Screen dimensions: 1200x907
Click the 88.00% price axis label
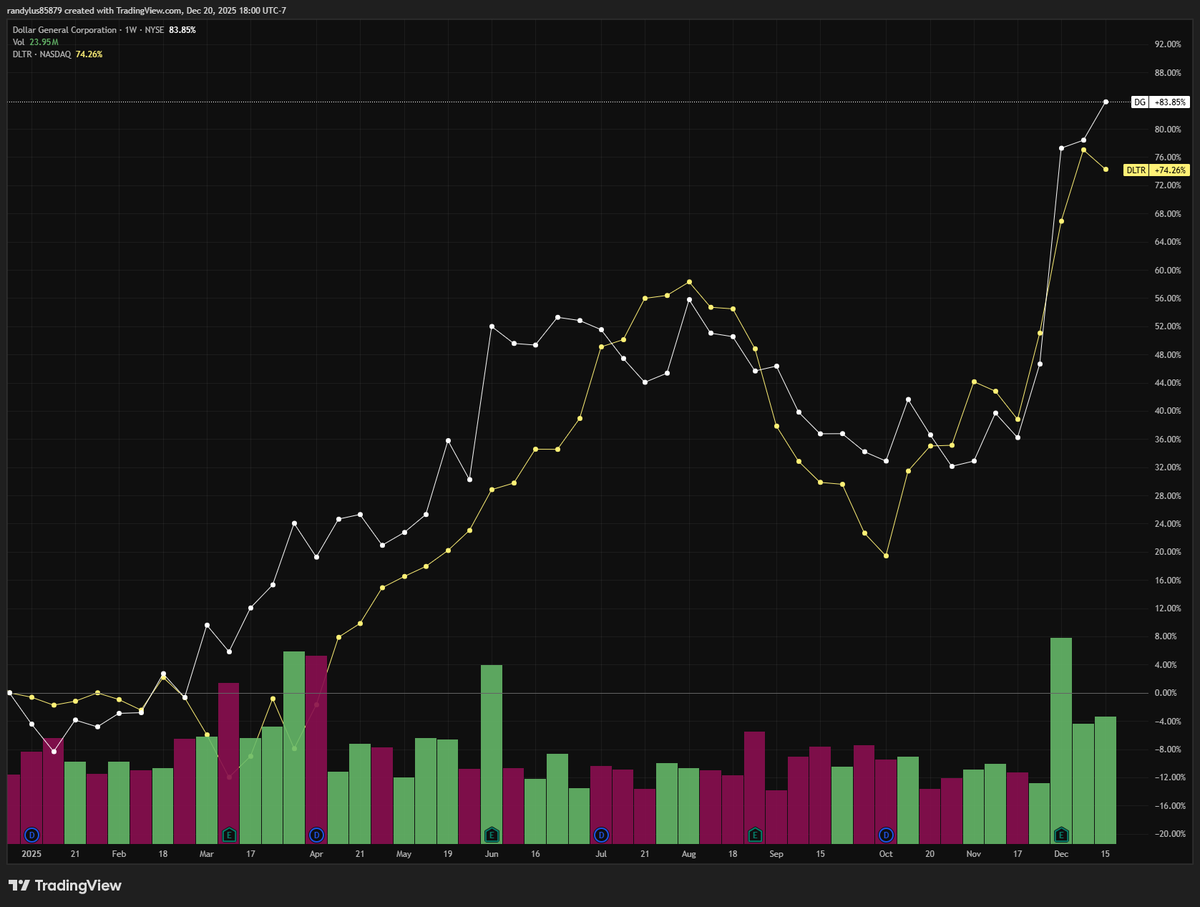1167,73
